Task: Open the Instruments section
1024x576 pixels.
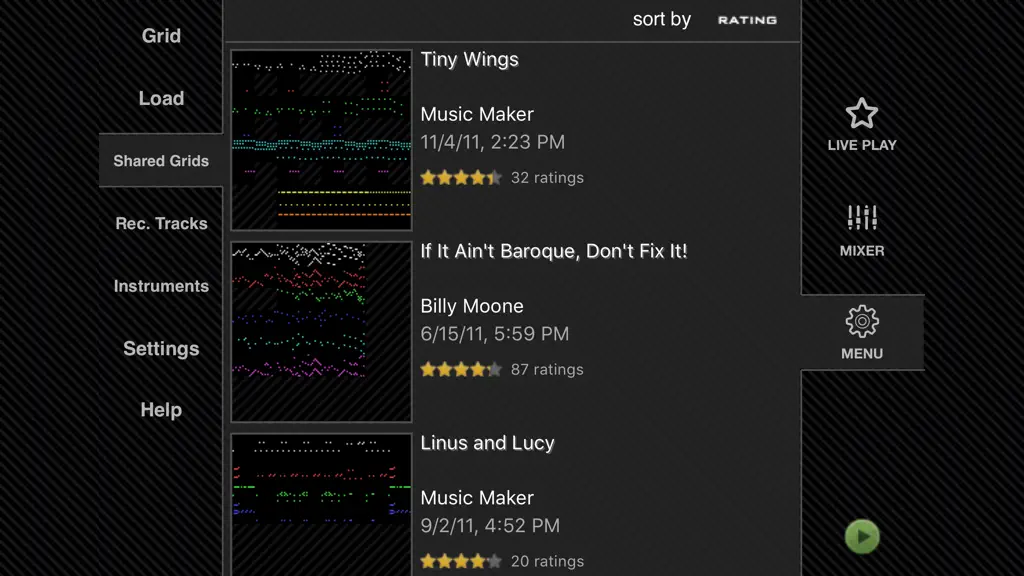Action: (161, 286)
